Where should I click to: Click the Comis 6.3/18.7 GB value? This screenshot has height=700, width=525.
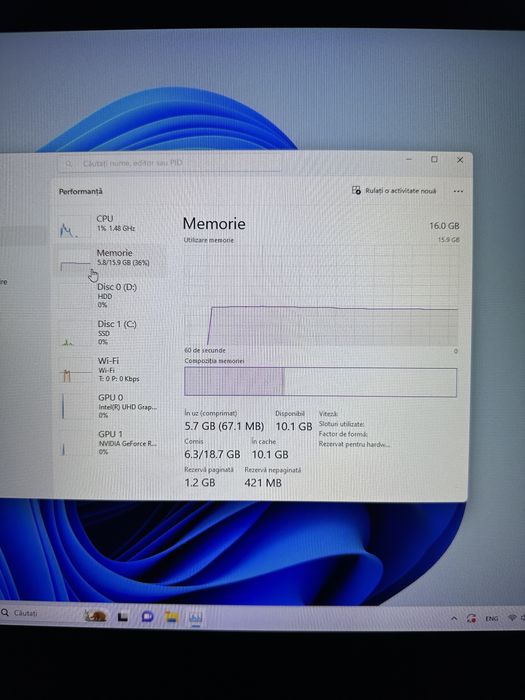(x=212, y=454)
